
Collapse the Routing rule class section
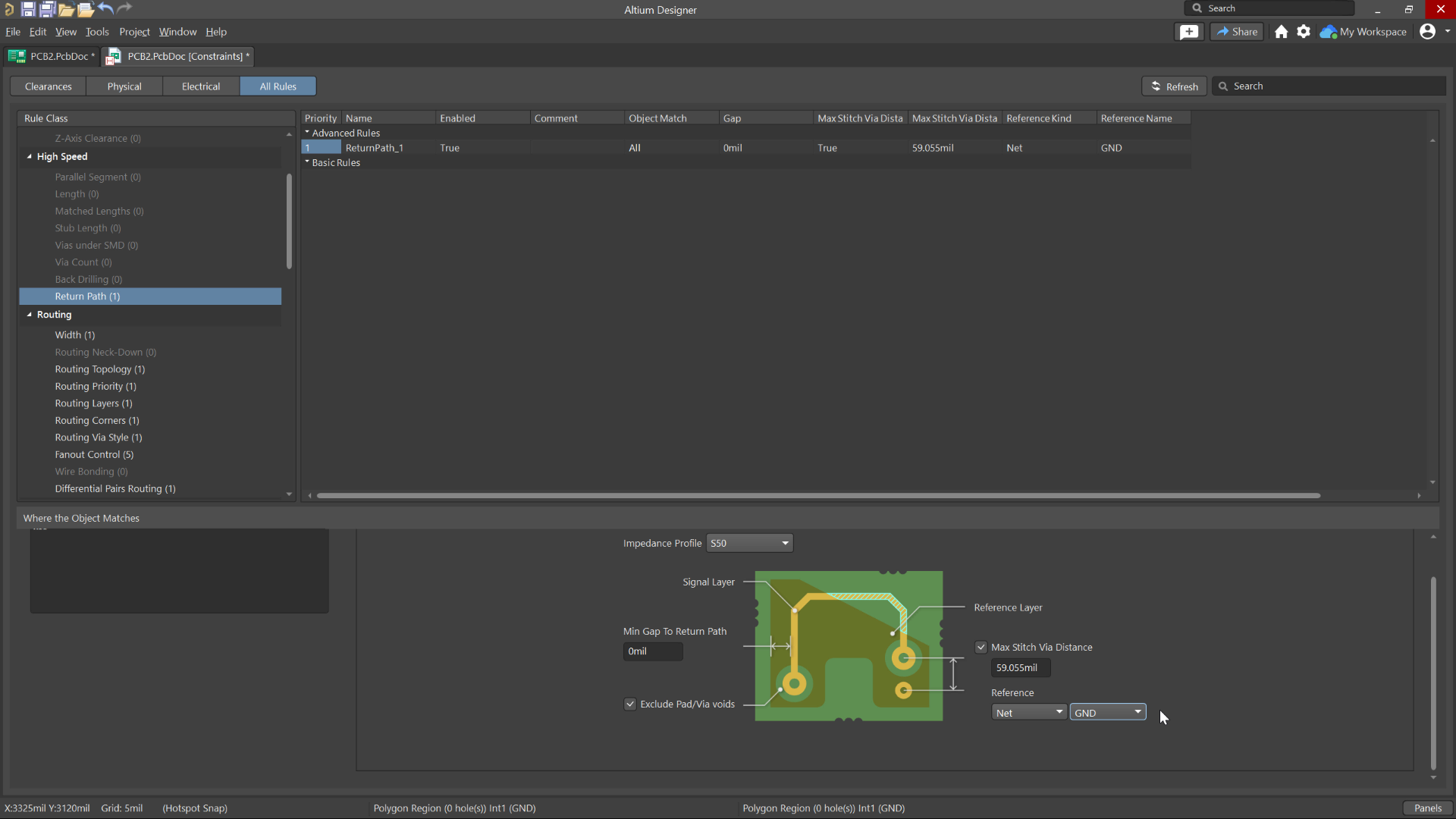coord(29,315)
